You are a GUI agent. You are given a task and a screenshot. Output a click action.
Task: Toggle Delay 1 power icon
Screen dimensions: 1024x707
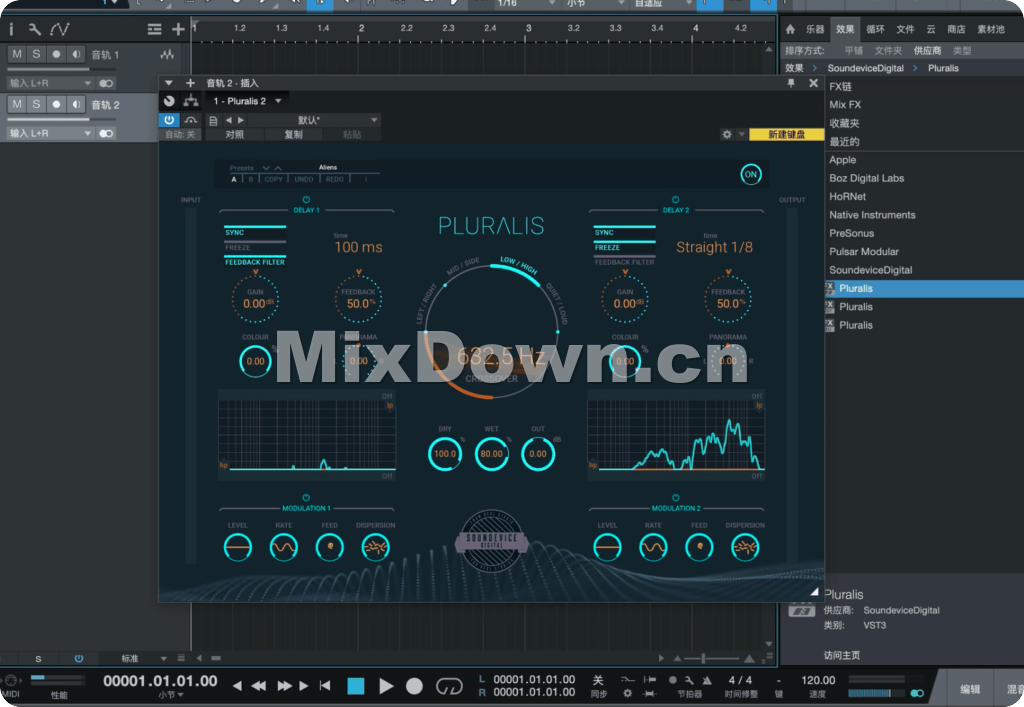tap(306, 200)
